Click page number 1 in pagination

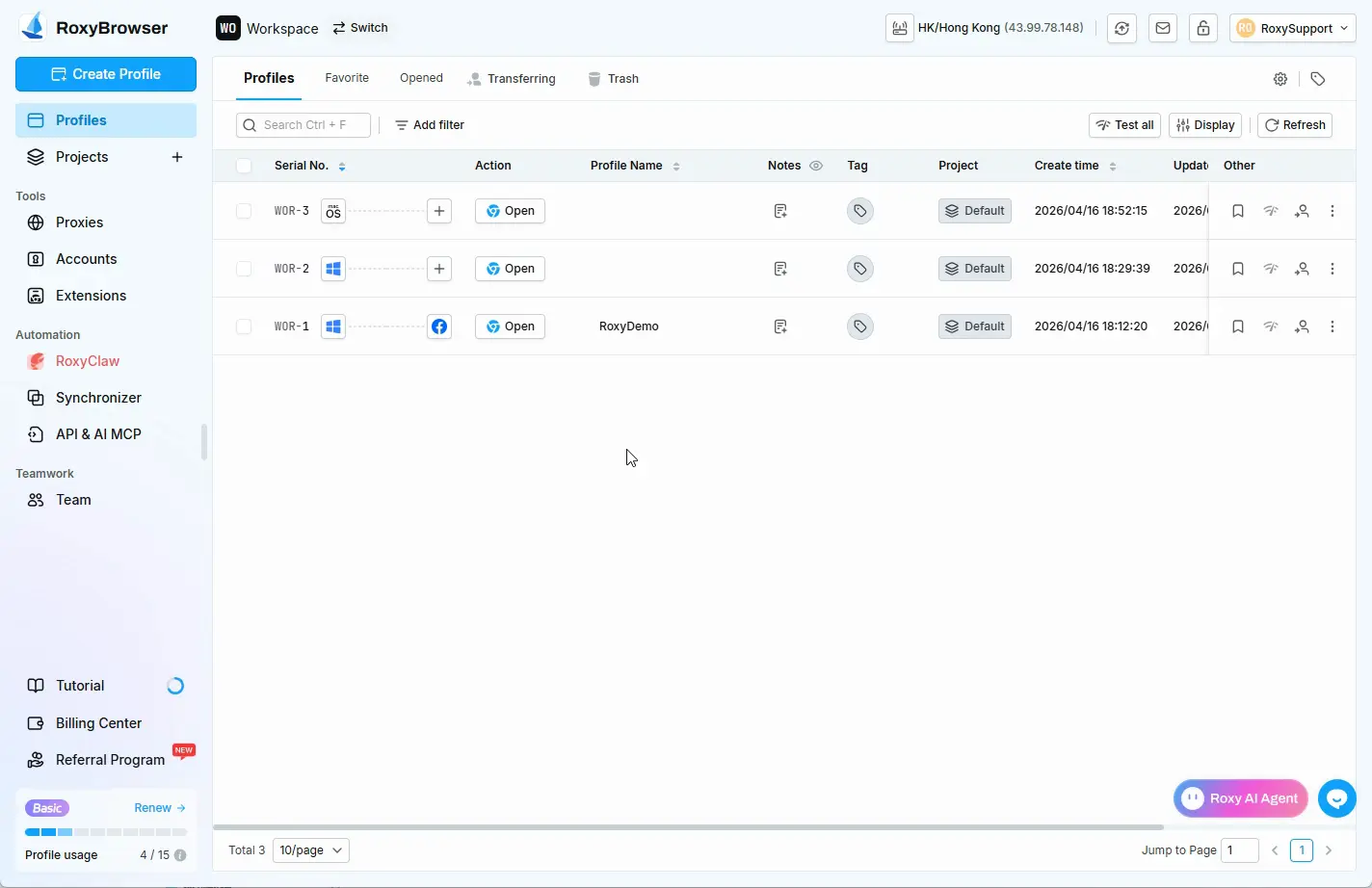pyautogui.click(x=1302, y=850)
